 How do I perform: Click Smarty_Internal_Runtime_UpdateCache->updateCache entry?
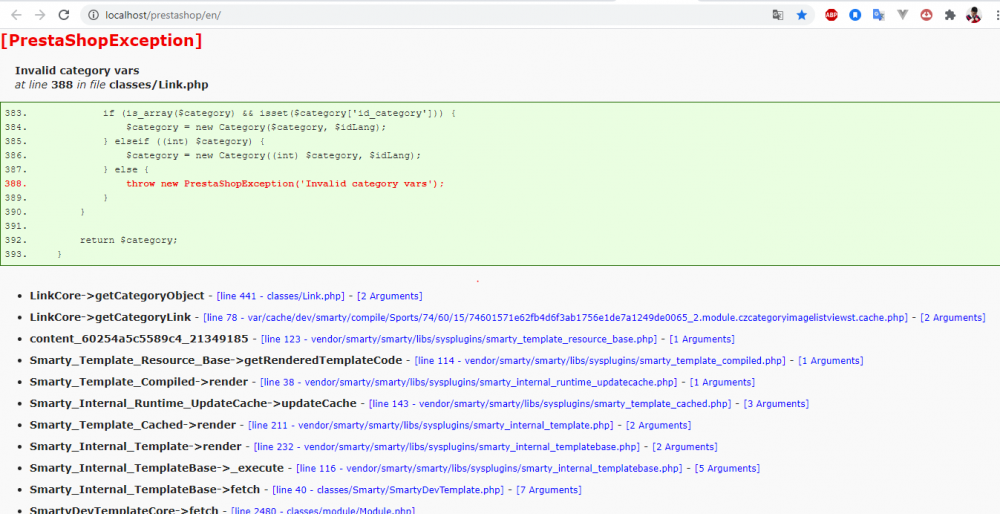click(x=193, y=404)
